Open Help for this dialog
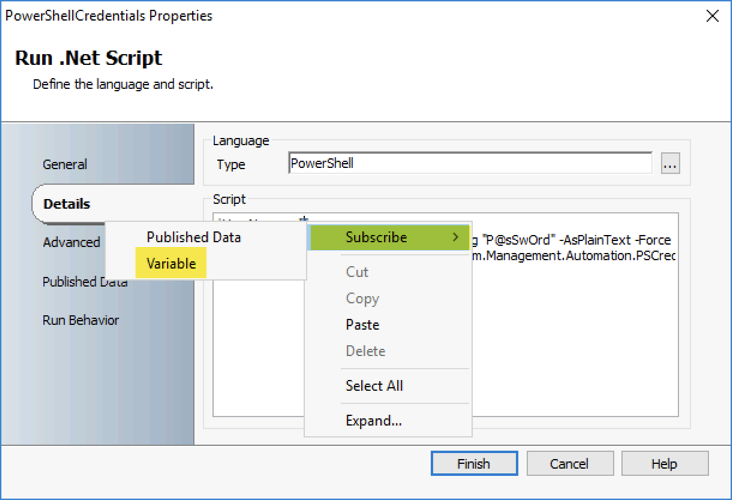Viewport: 732px width, 500px height. click(665, 464)
